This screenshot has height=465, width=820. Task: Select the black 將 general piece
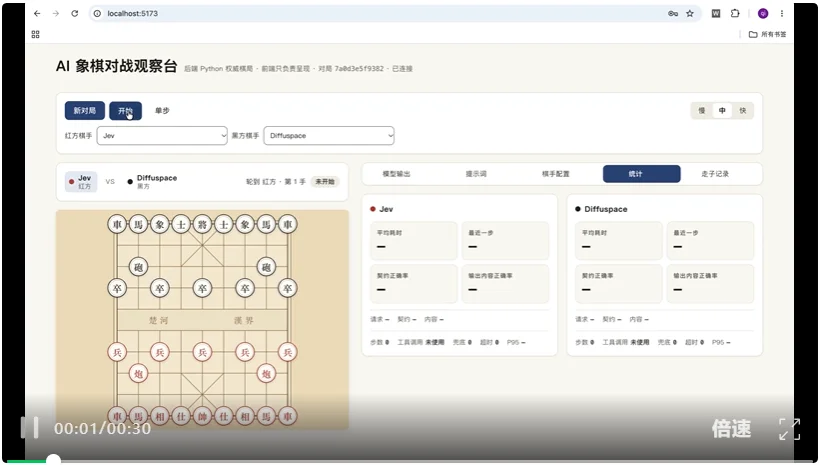tap(202, 224)
